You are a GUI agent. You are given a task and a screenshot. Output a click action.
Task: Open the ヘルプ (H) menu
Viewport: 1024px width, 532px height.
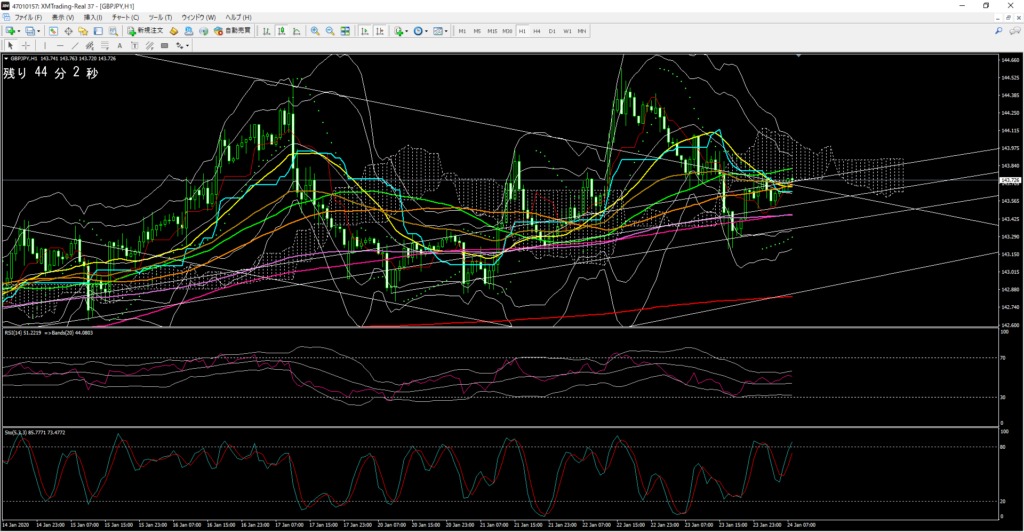pyautogui.click(x=238, y=18)
